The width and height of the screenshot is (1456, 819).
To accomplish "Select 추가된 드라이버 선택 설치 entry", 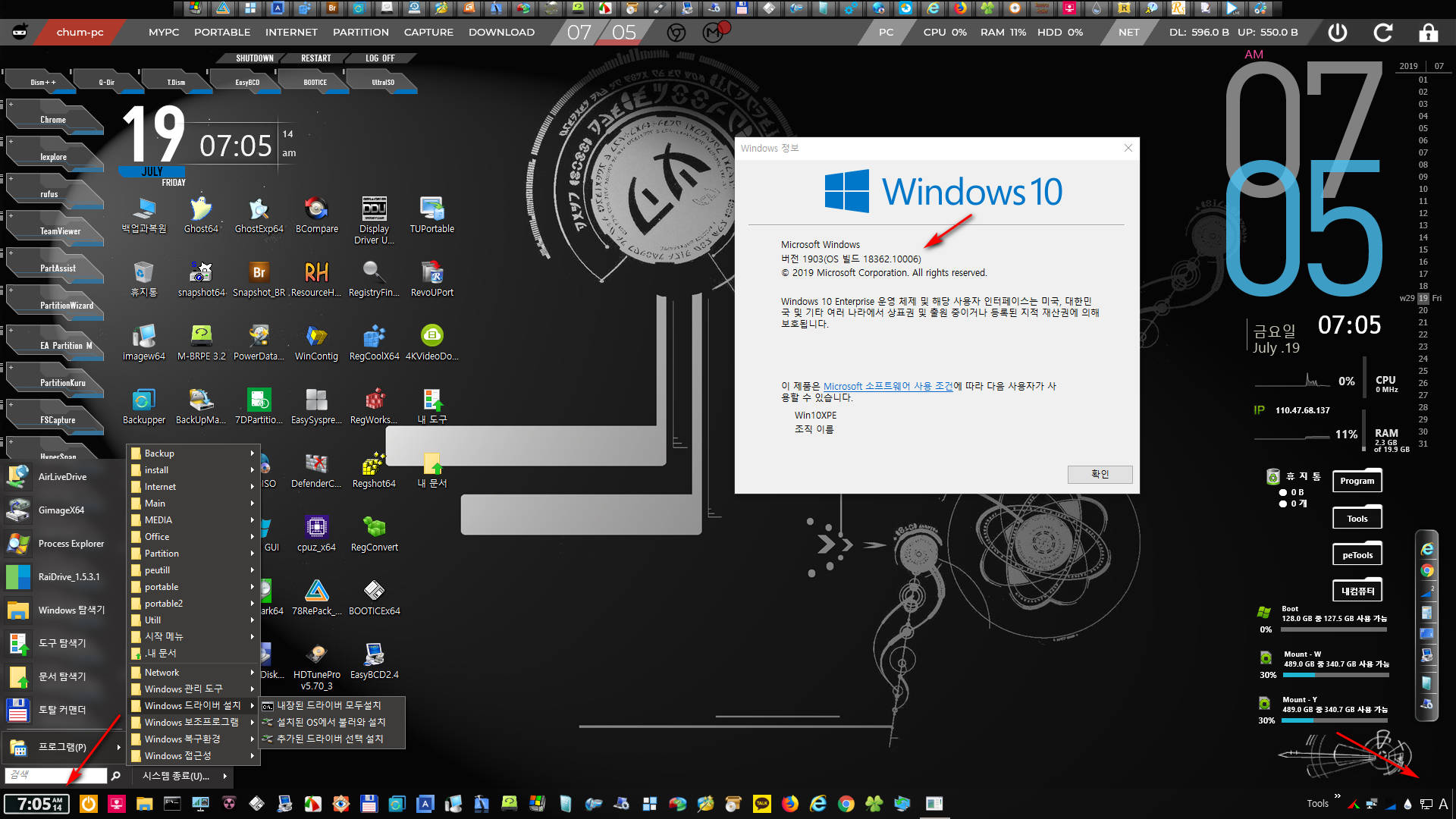I will (x=331, y=739).
